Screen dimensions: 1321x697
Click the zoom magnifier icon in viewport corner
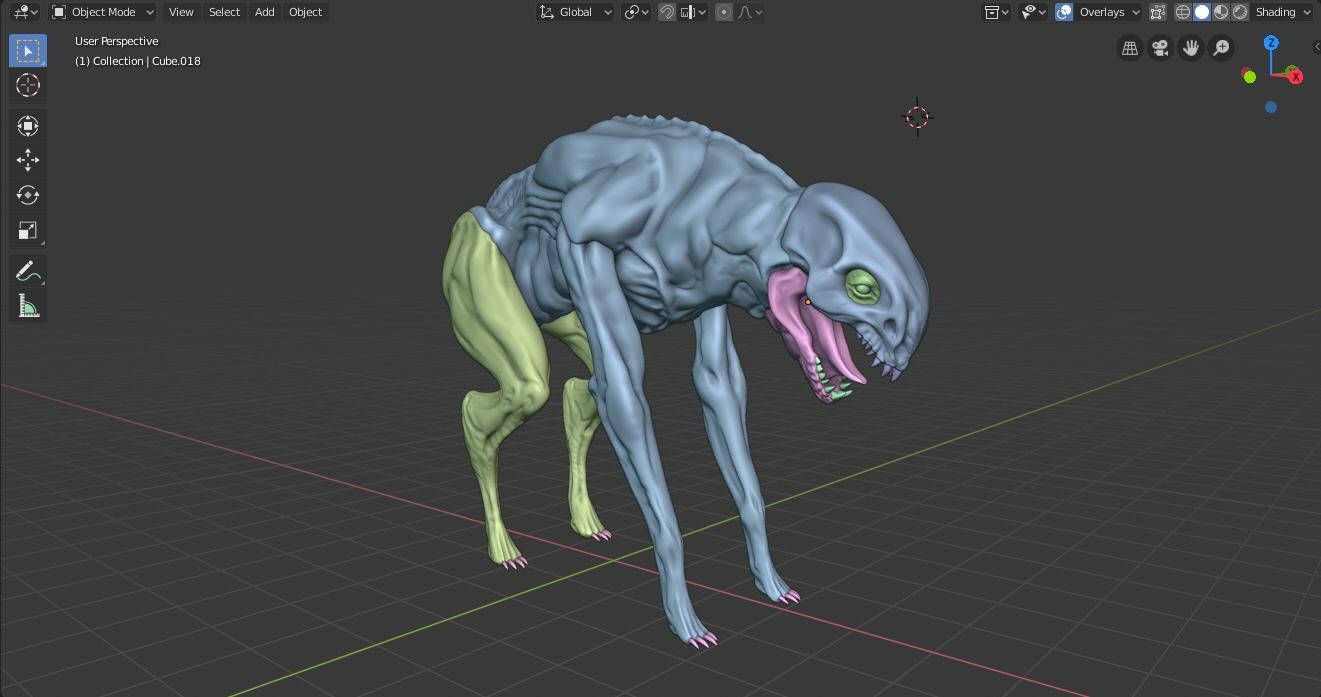(x=1221, y=47)
